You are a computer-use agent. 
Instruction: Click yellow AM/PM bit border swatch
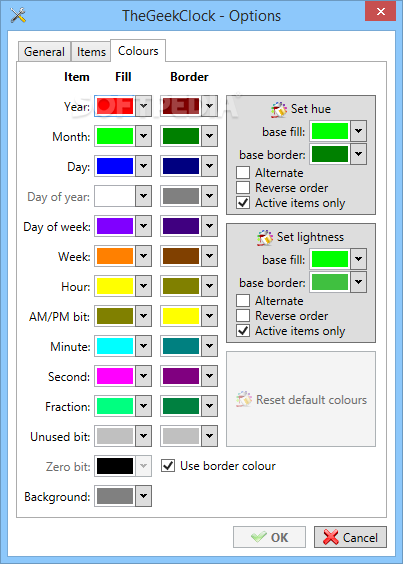tap(181, 316)
